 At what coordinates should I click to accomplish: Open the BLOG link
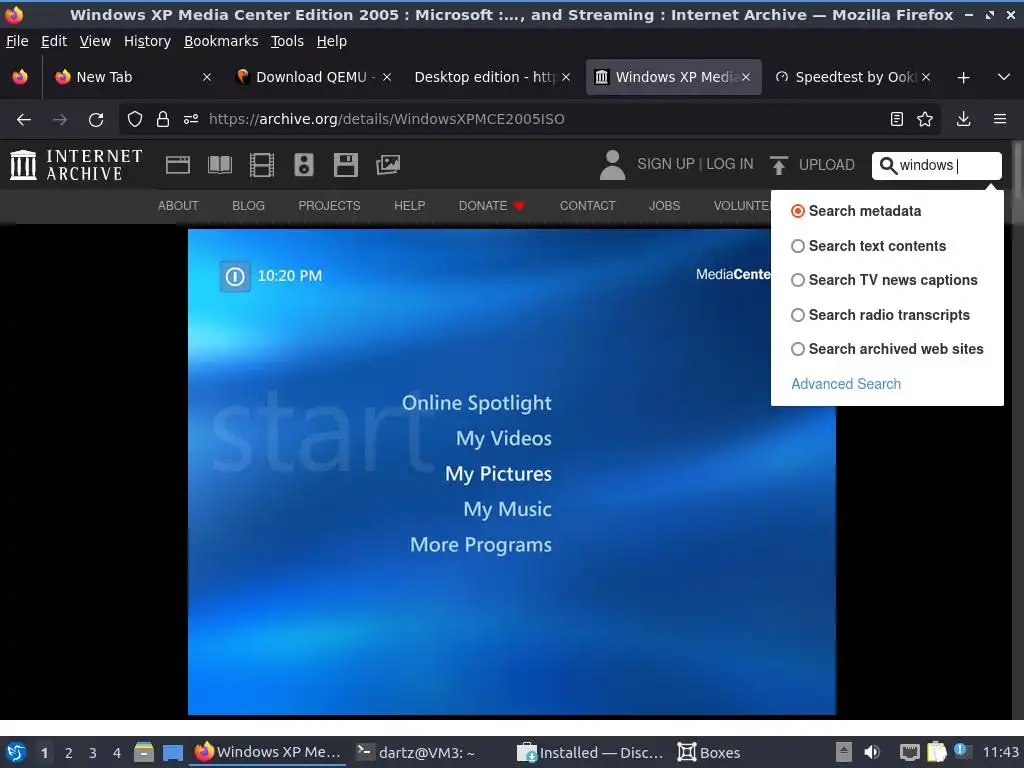[248, 206]
